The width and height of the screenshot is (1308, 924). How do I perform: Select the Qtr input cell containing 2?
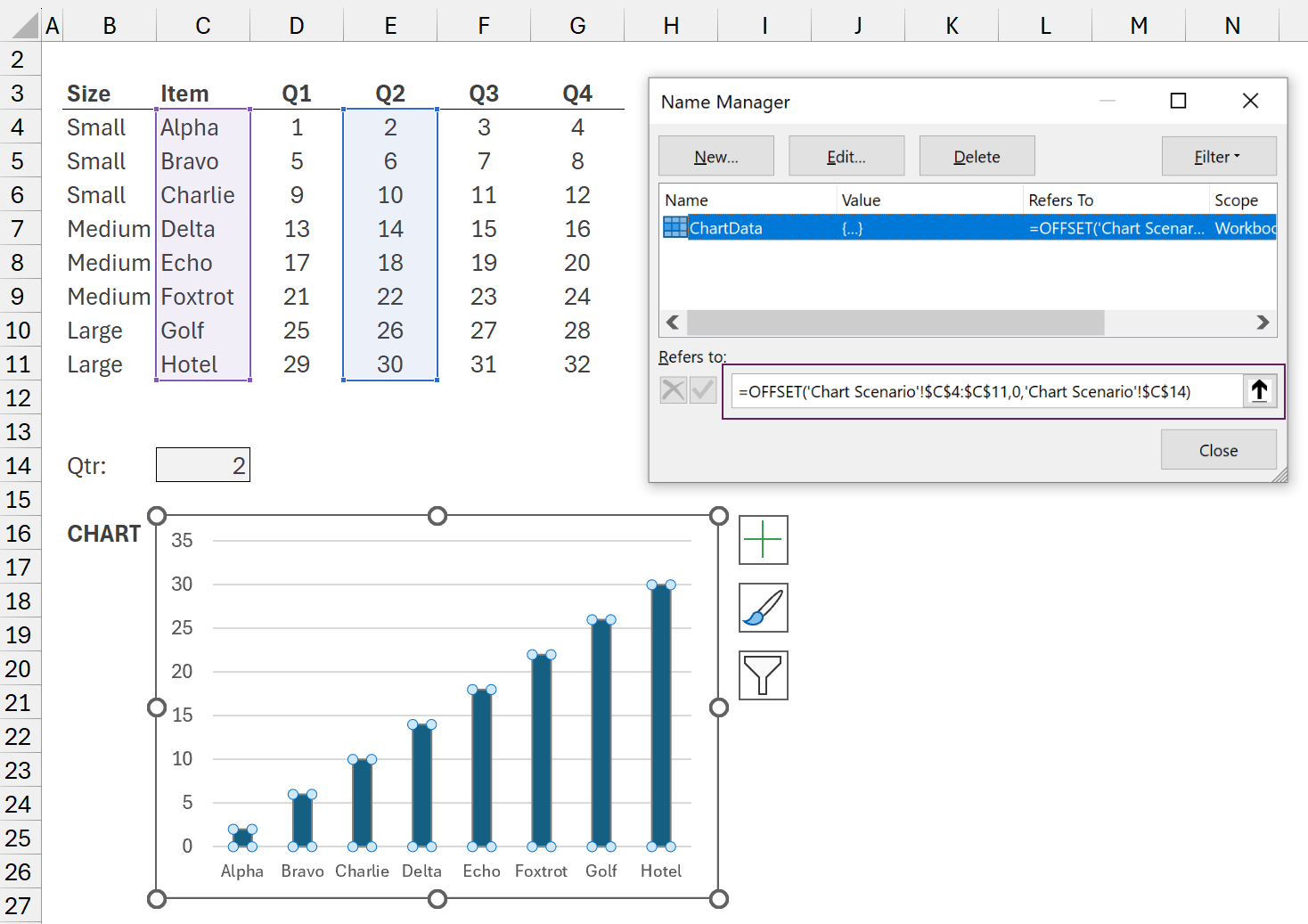tap(203, 465)
